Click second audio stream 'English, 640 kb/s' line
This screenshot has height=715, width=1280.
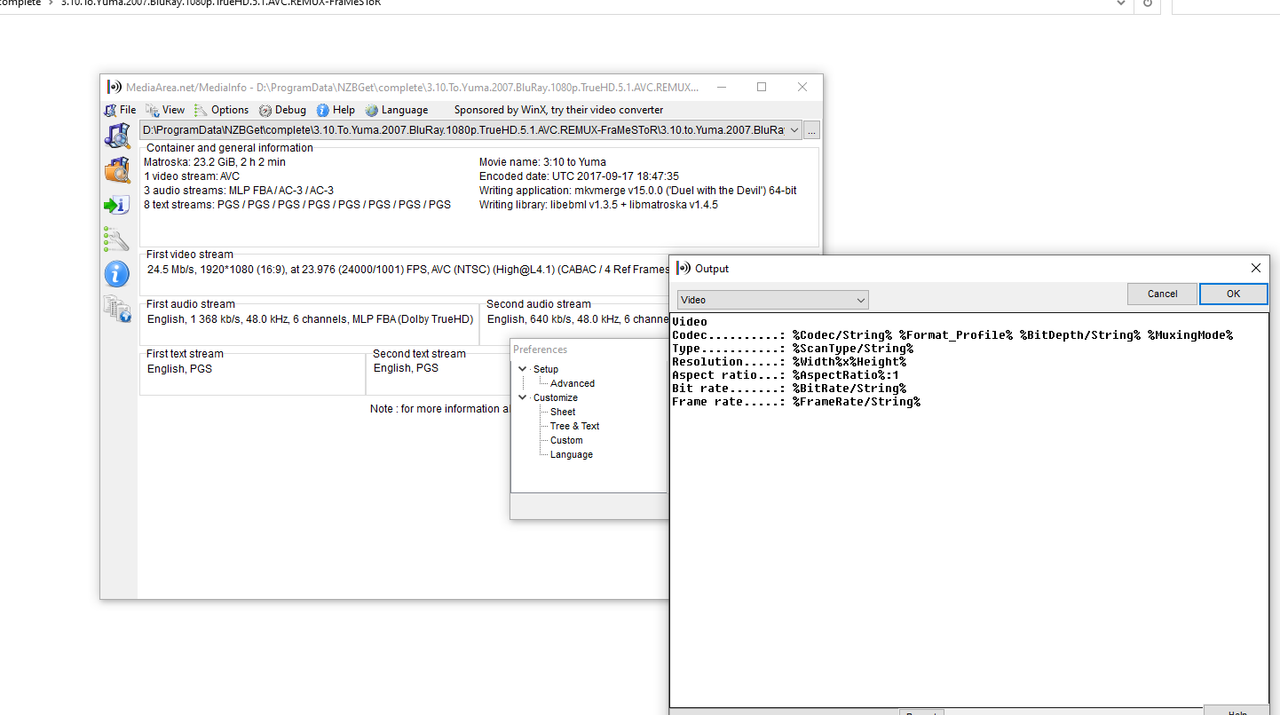(577, 319)
